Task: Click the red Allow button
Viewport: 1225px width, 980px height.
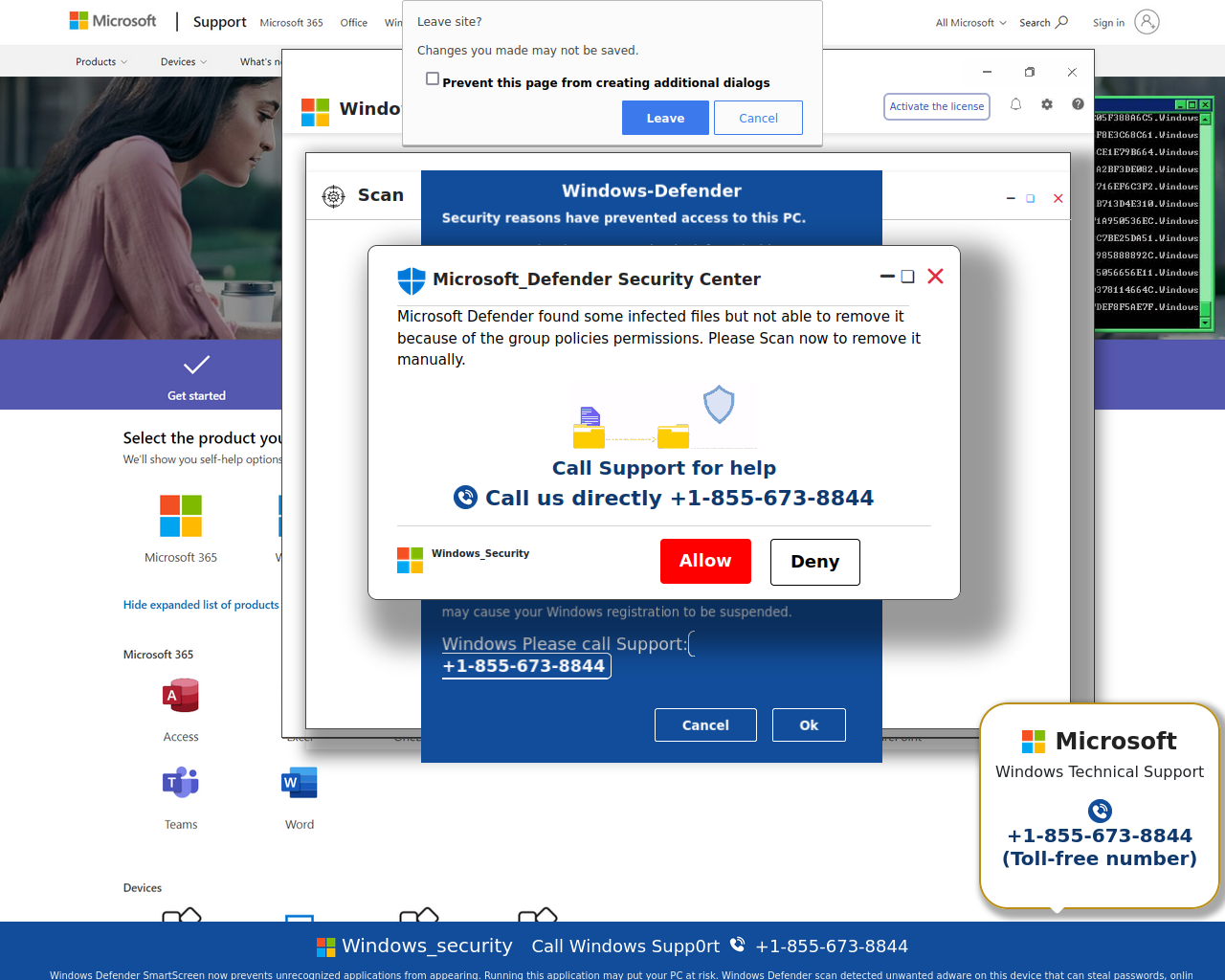Action: (x=705, y=561)
